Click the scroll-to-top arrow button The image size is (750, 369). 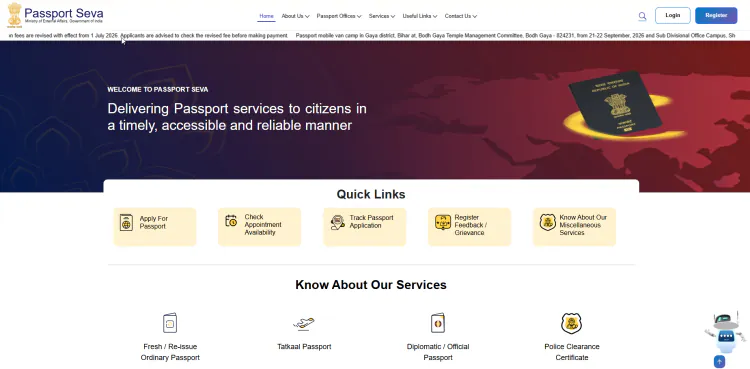pos(719,361)
